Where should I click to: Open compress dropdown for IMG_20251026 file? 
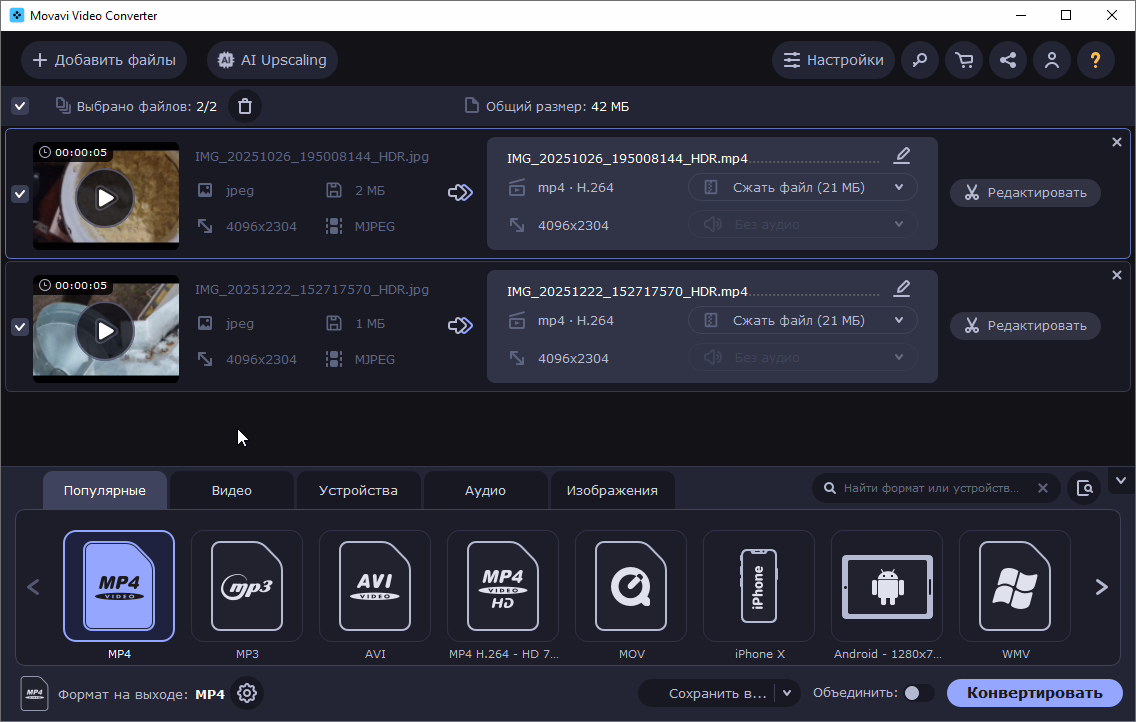802,188
